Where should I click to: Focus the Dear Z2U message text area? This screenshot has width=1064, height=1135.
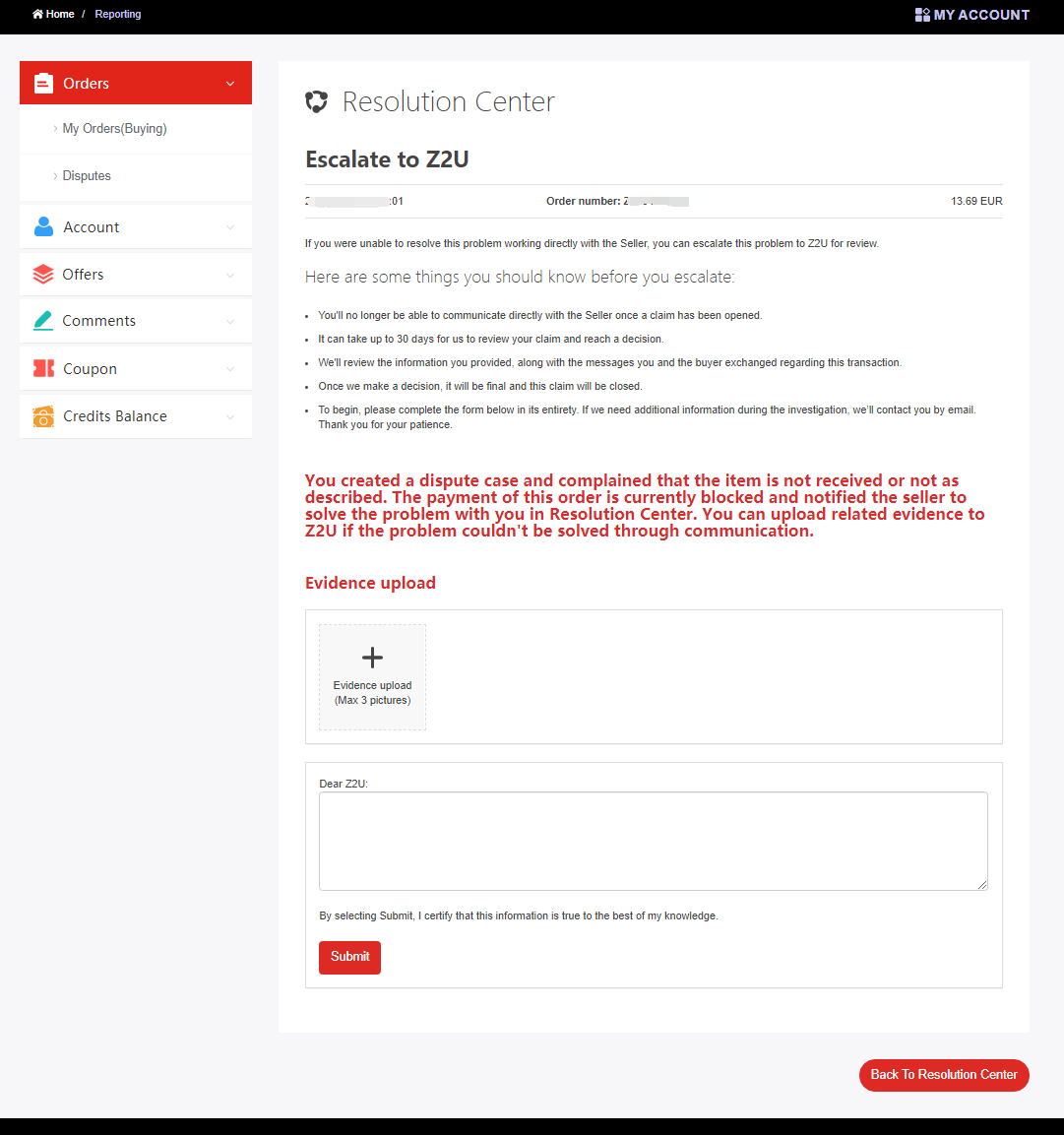click(653, 842)
